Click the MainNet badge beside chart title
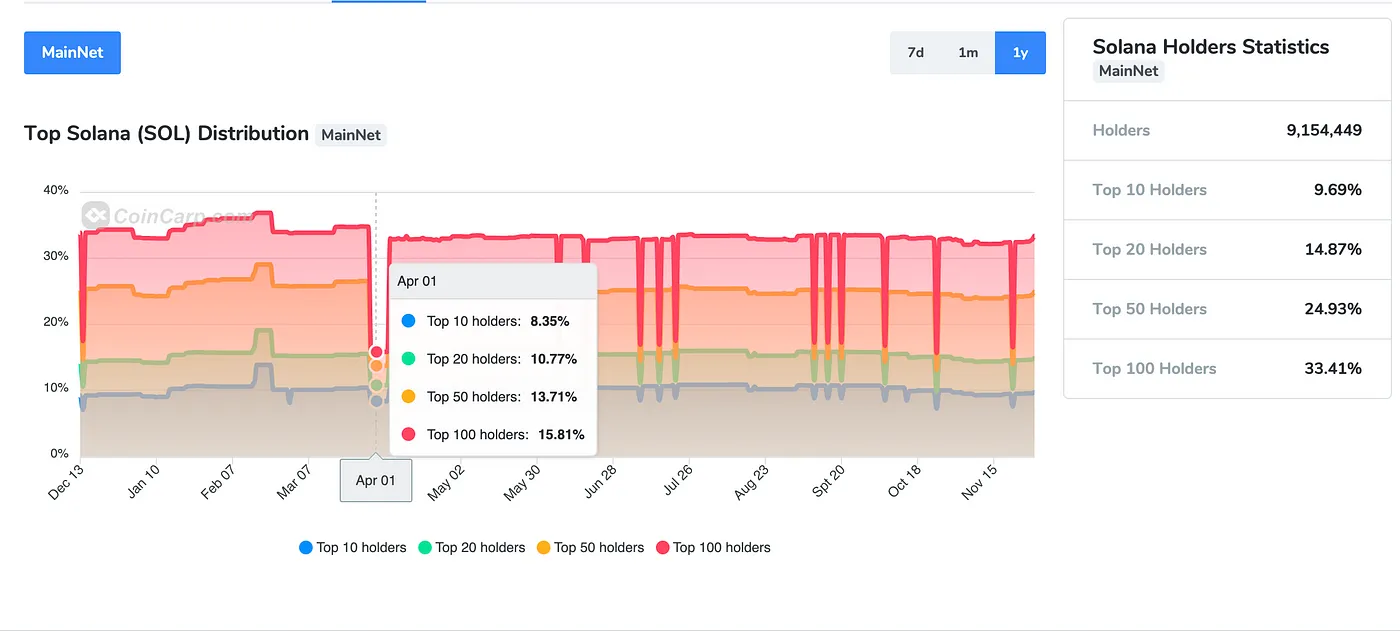 coord(351,135)
